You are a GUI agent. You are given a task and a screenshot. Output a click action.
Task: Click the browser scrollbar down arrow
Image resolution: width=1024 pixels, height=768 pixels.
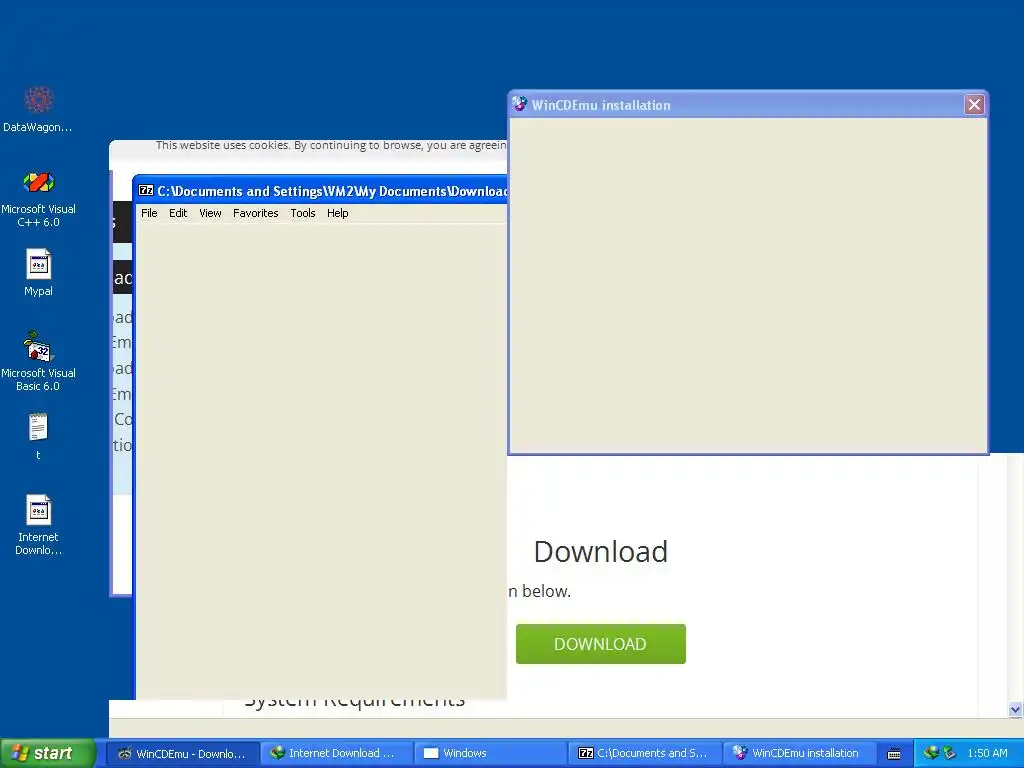(x=1015, y=709)
